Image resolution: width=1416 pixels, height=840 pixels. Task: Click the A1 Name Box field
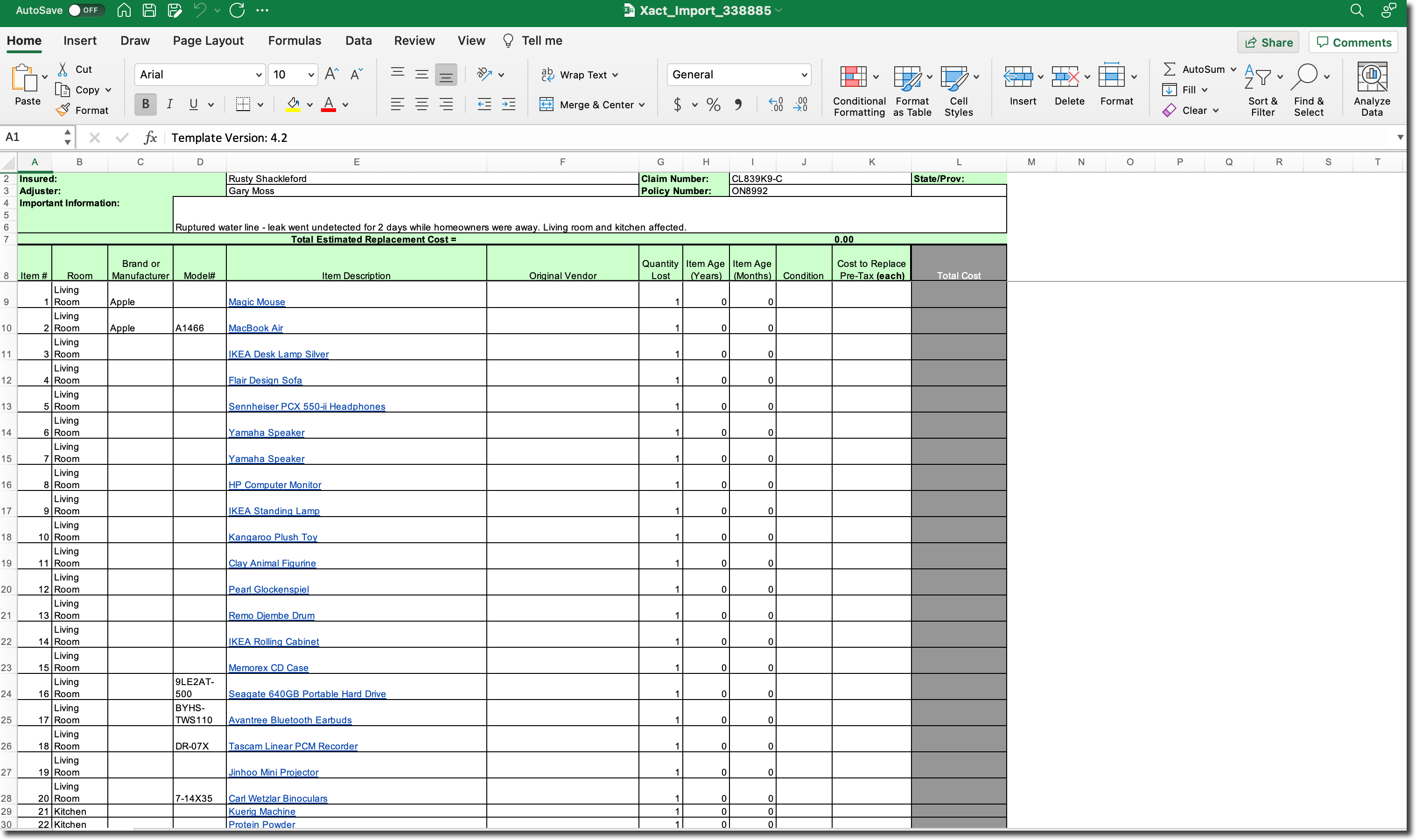coord(31,137)
